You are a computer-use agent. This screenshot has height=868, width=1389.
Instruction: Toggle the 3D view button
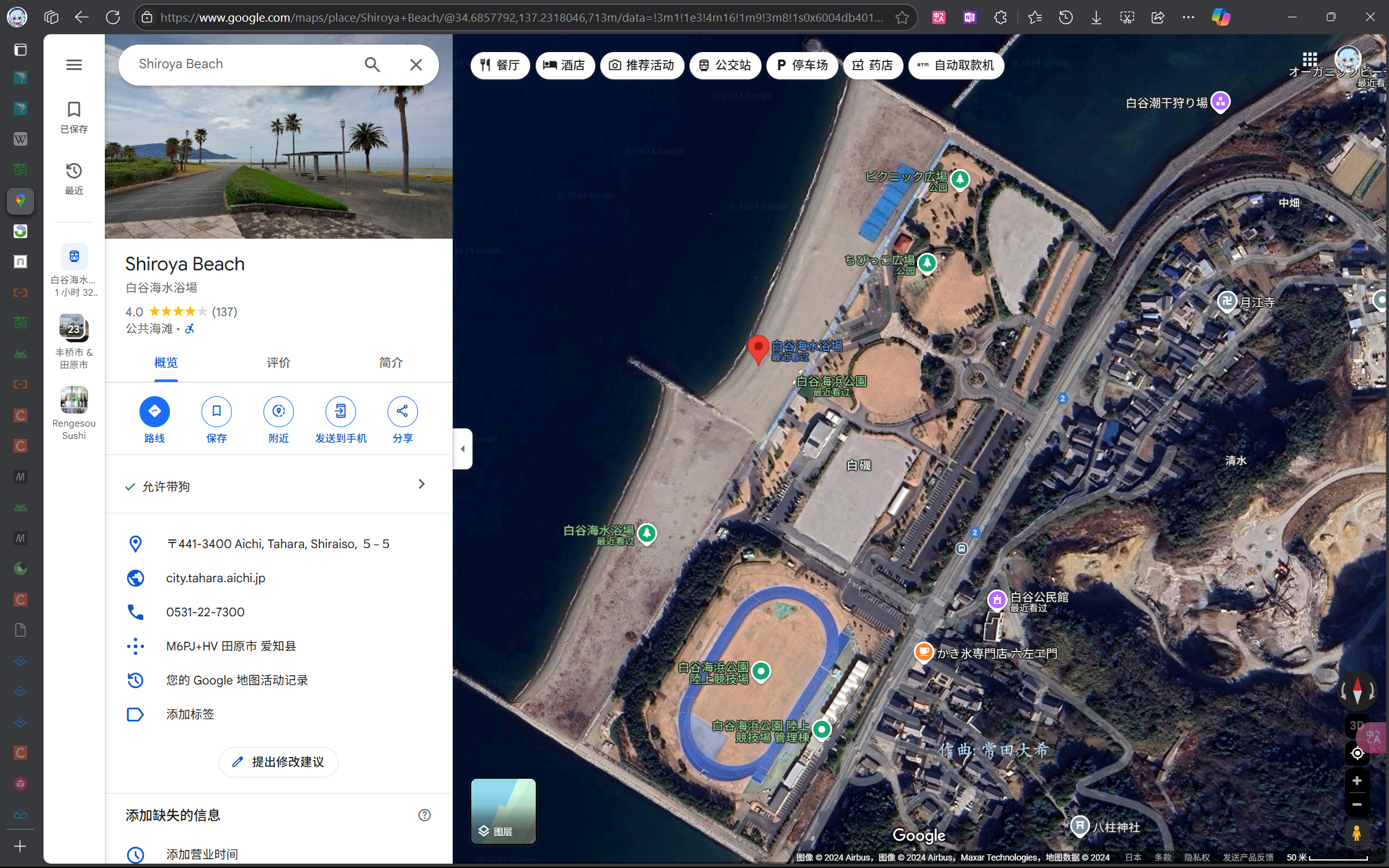click(1357, 725)
